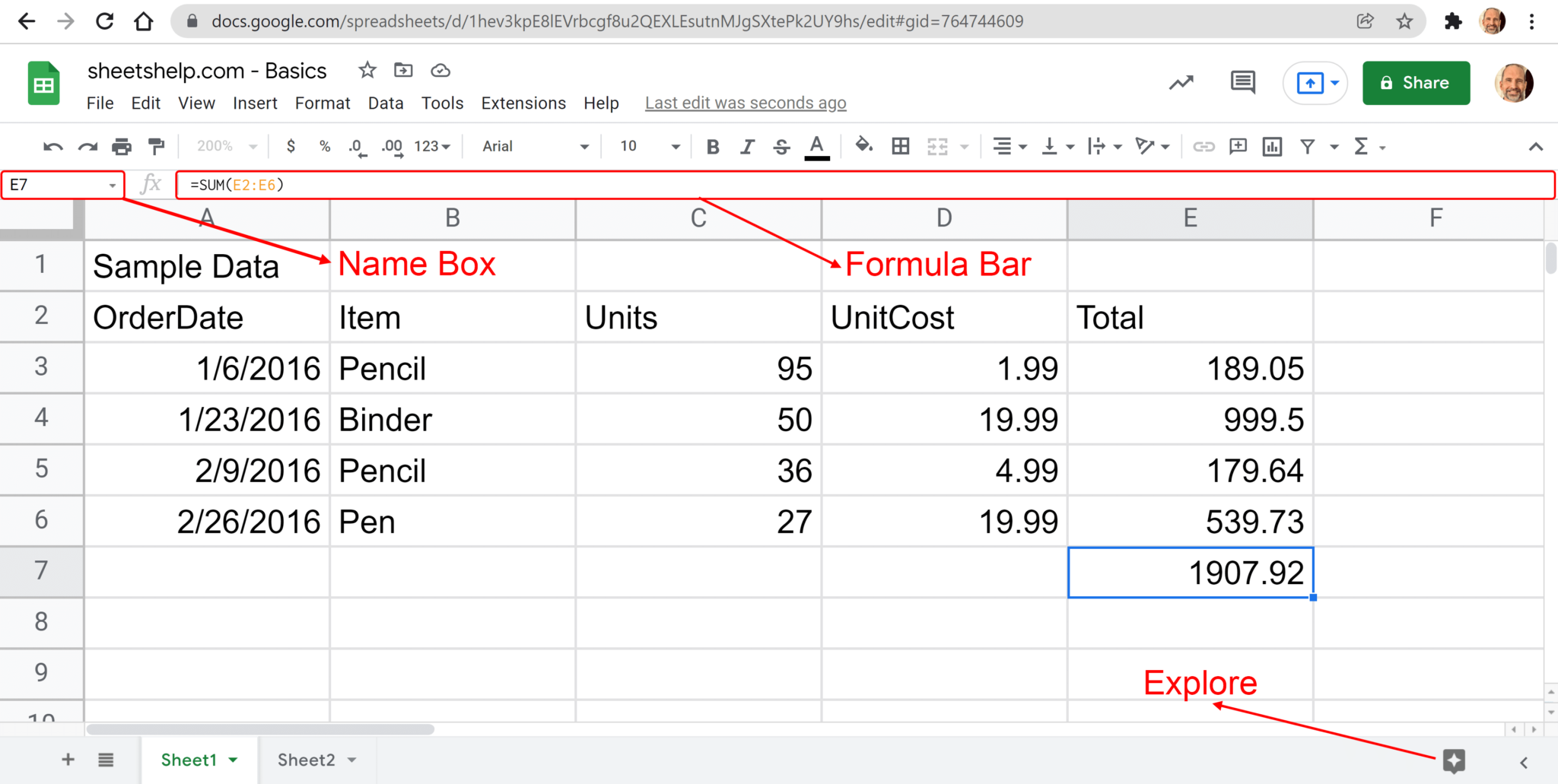
Task: Open the Insert chart icon
Action: pos(1272,146)
